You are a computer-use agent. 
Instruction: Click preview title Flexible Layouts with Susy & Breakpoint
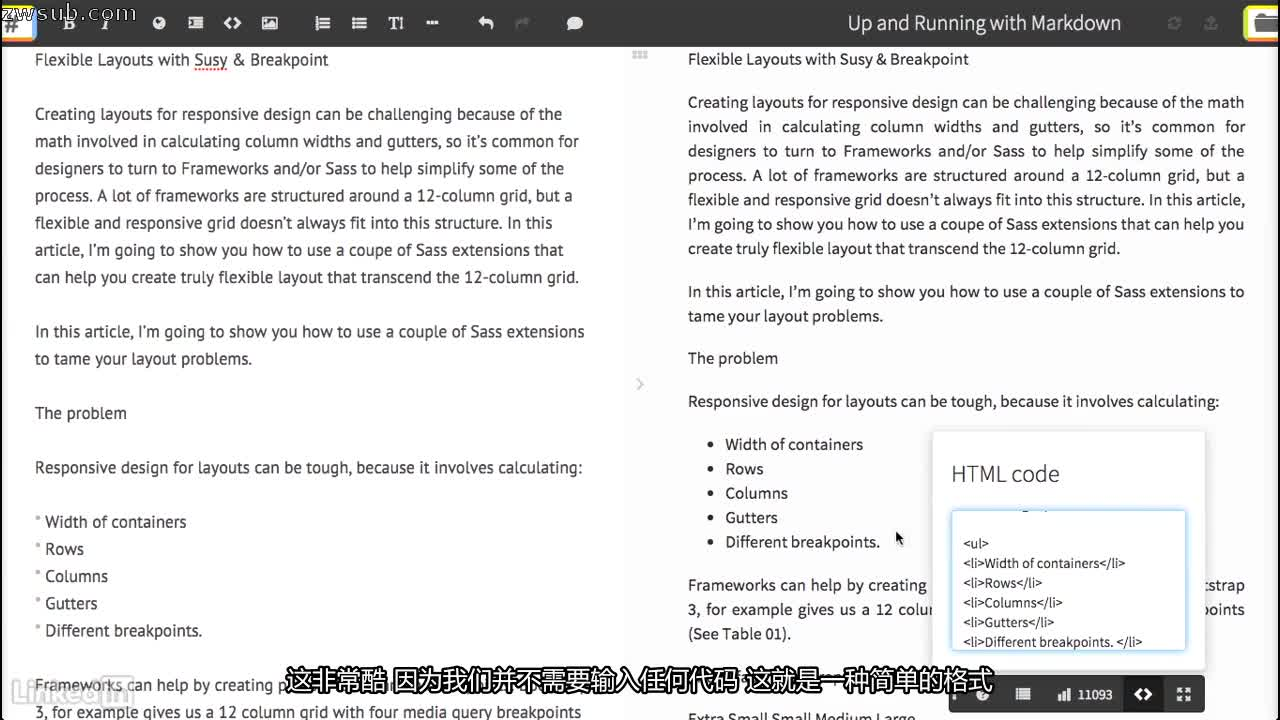coord(828,59)
